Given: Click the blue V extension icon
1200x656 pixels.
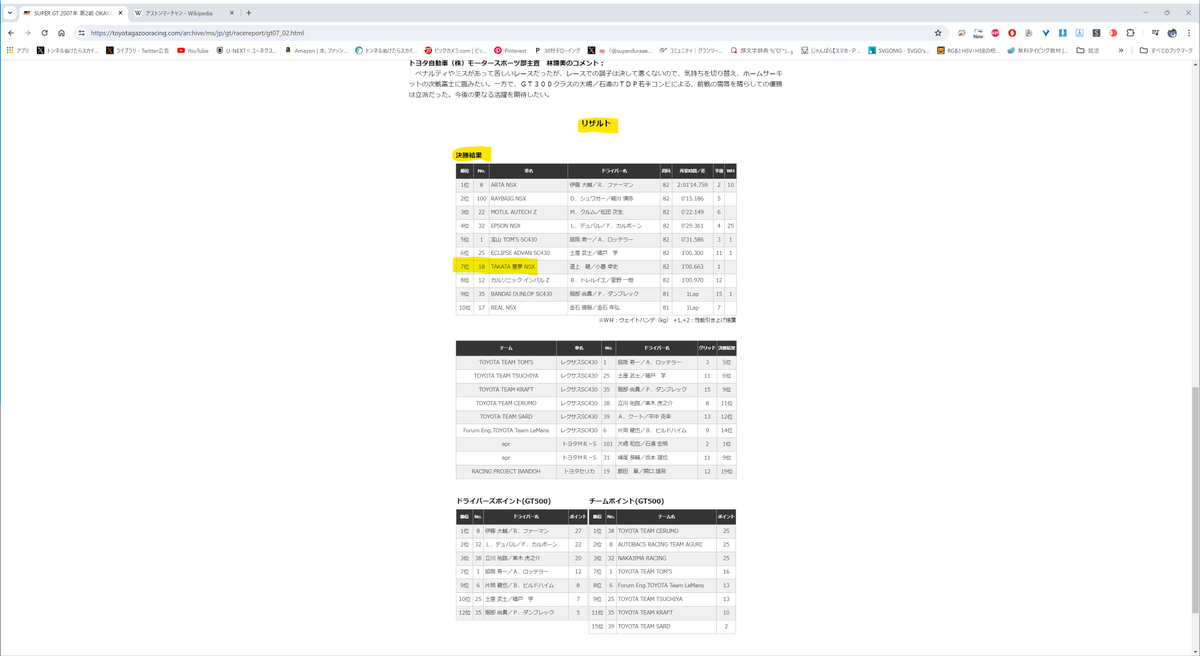Looking at the screenshot, I should coord(1046,32).
